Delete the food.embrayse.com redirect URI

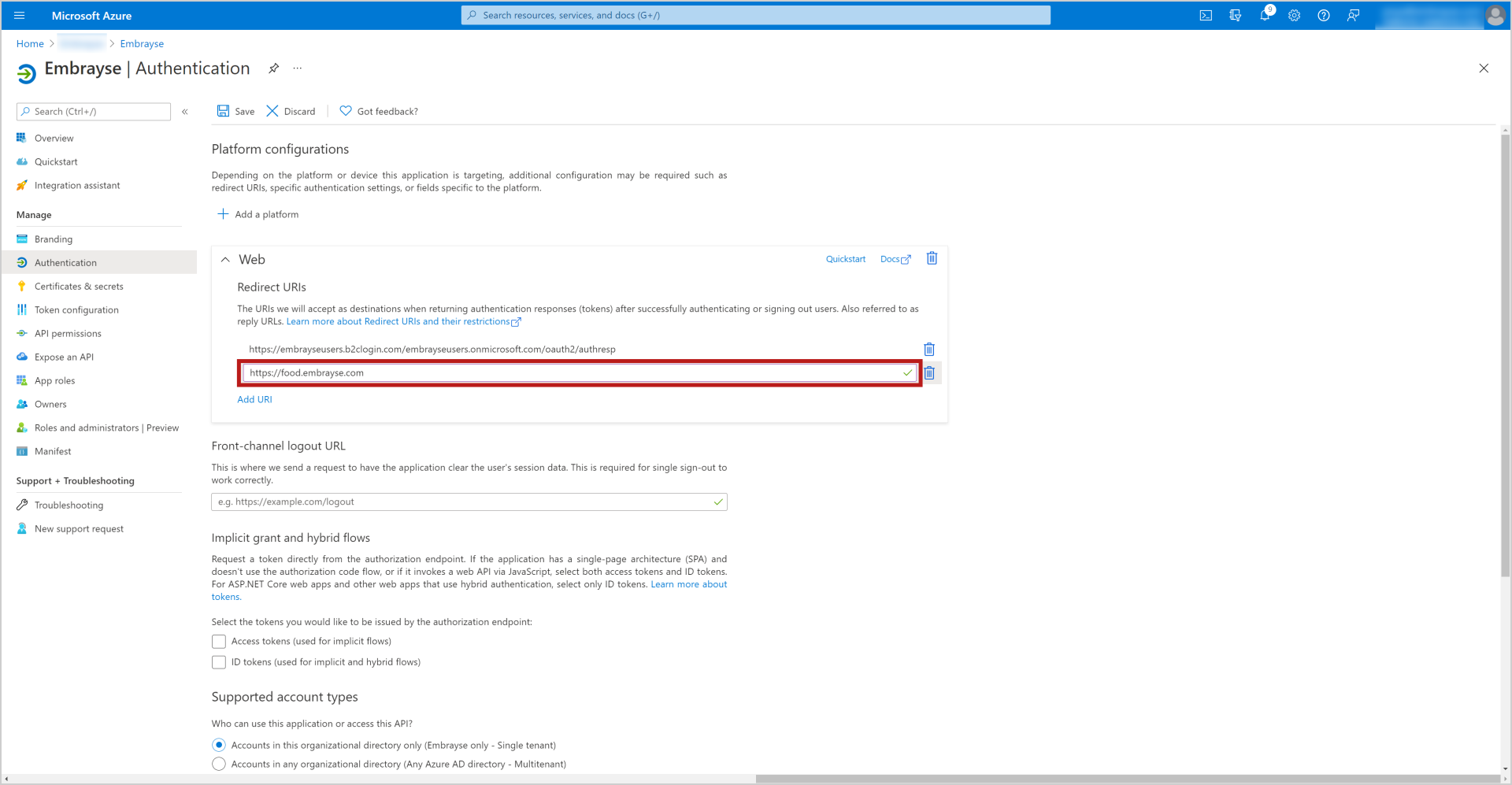pos(929,373)
